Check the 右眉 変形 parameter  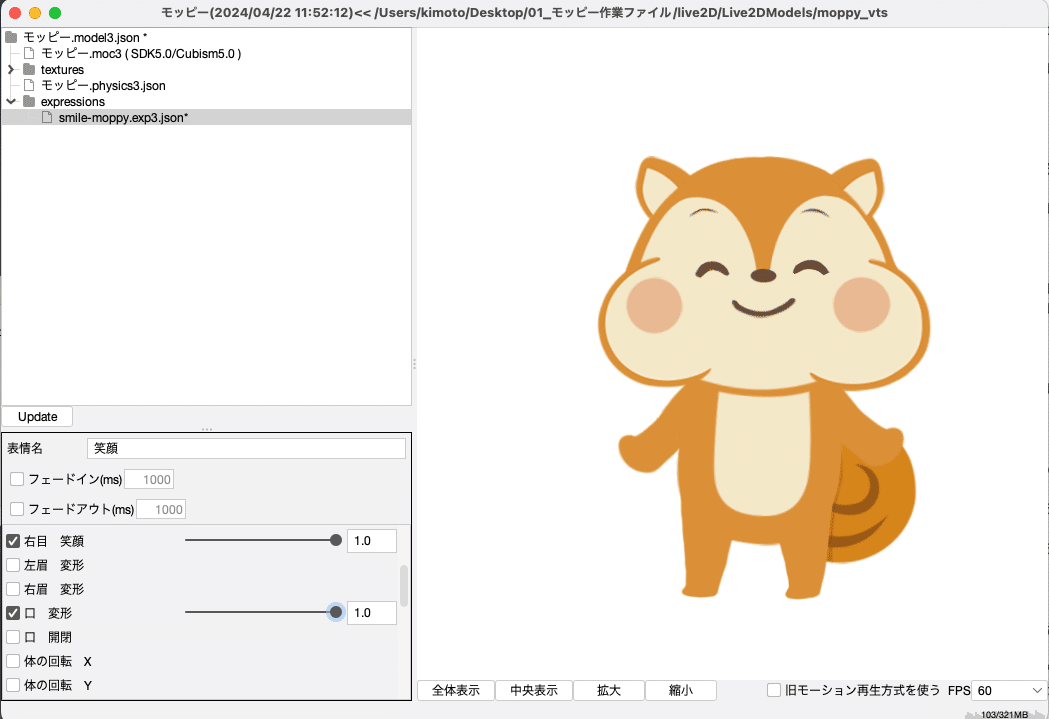(13, 589)
